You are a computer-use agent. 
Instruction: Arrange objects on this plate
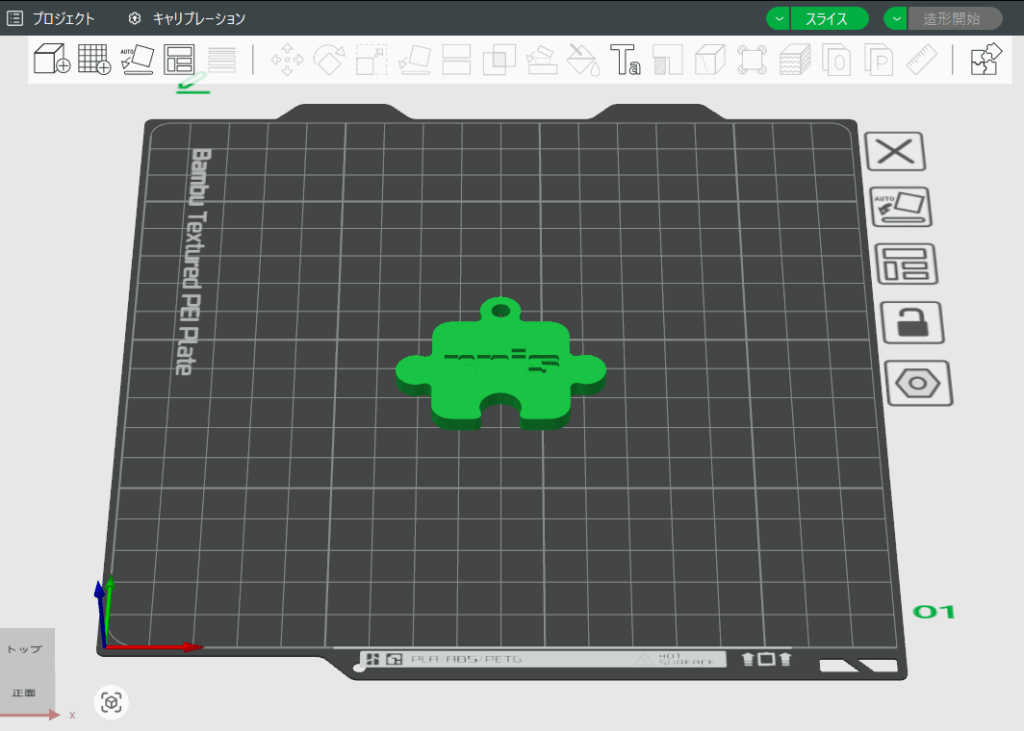point(905,265)
